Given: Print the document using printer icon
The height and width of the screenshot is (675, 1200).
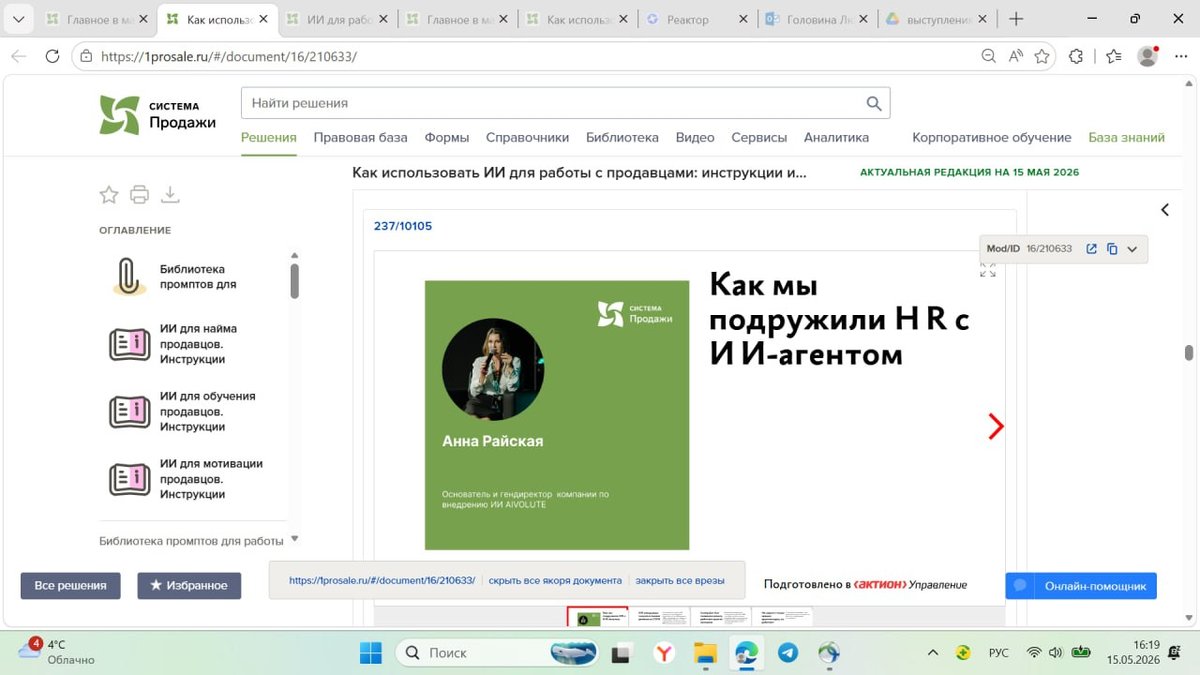Looking at the screenshot, I should [x=140, y=195].
